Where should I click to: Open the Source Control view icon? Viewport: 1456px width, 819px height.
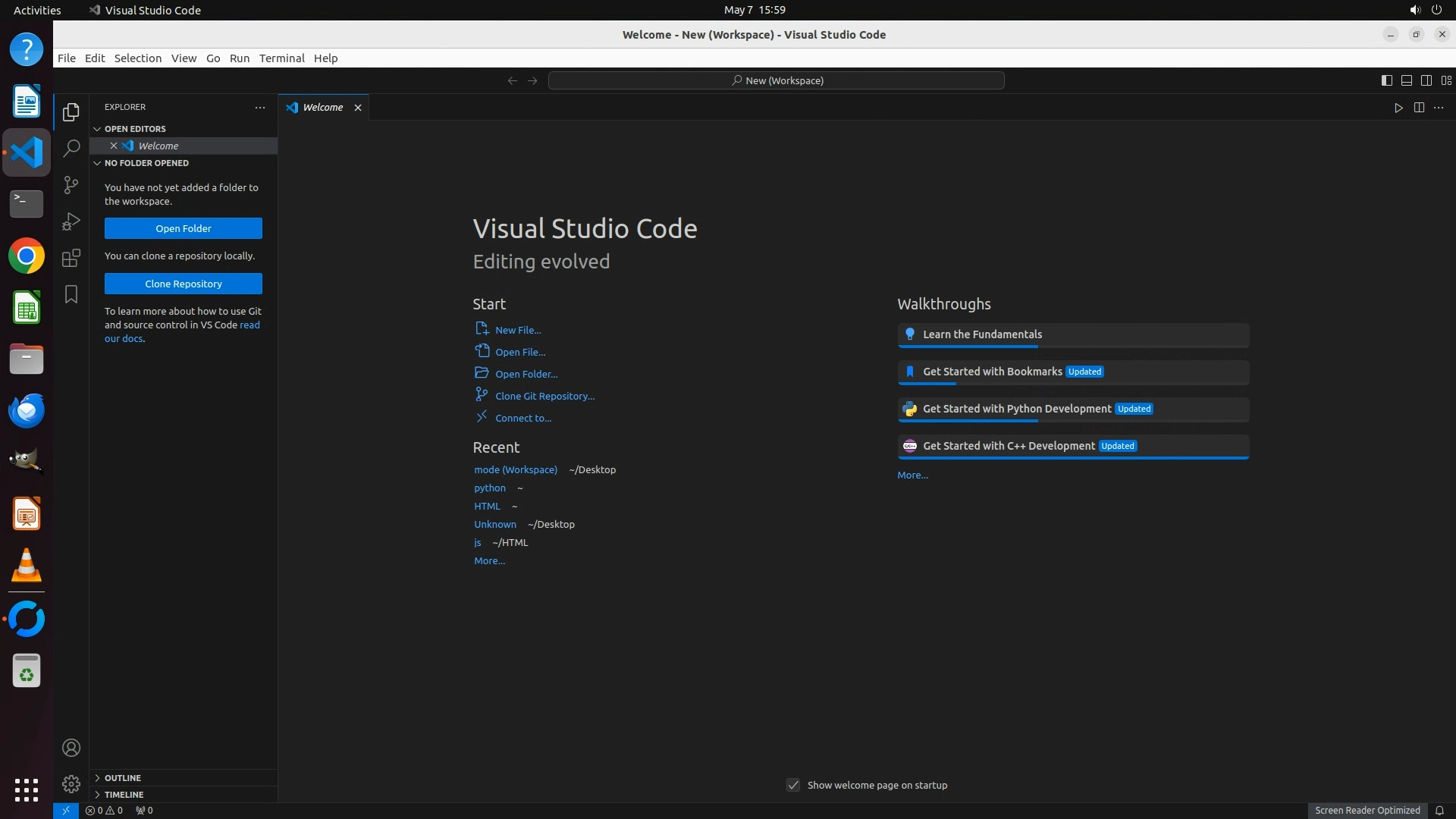pos(71,185)
